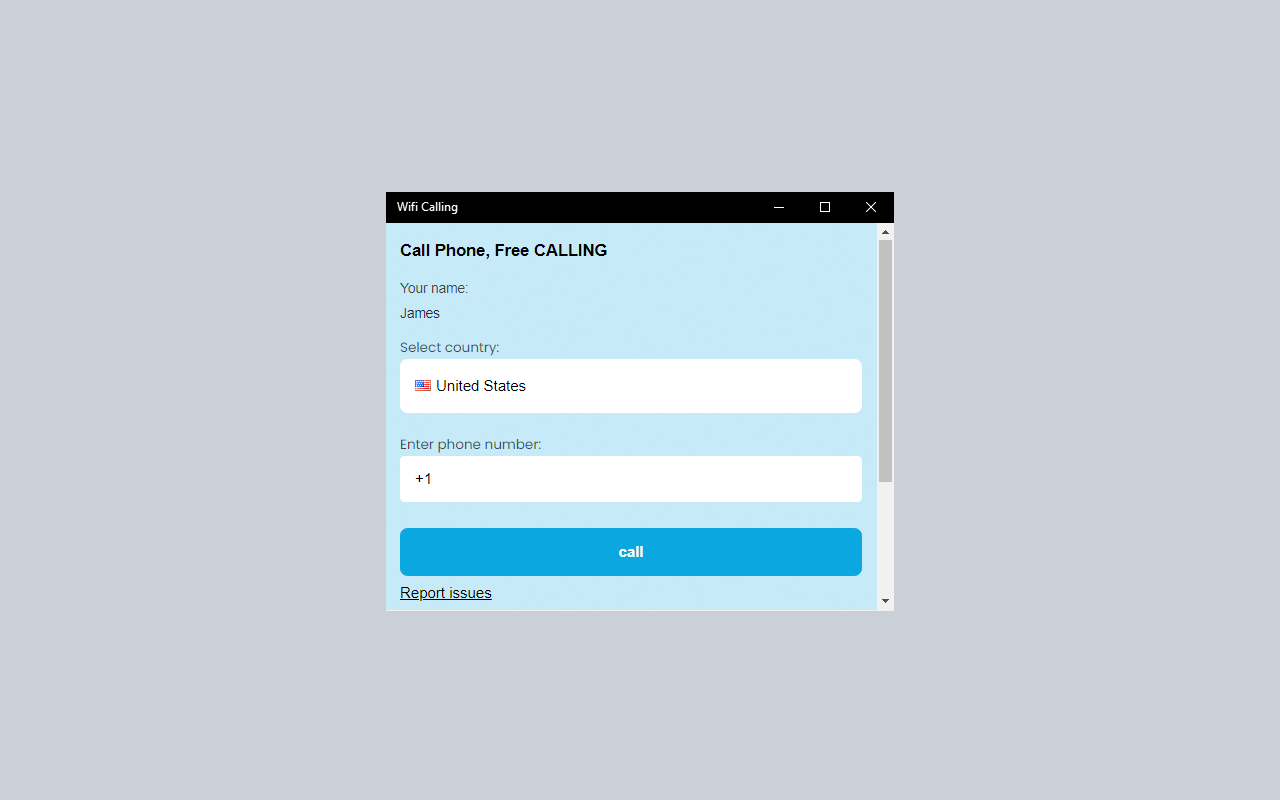Click the scrollbar down arrow
1280x800 pixels.
click(x=885, y=601)
